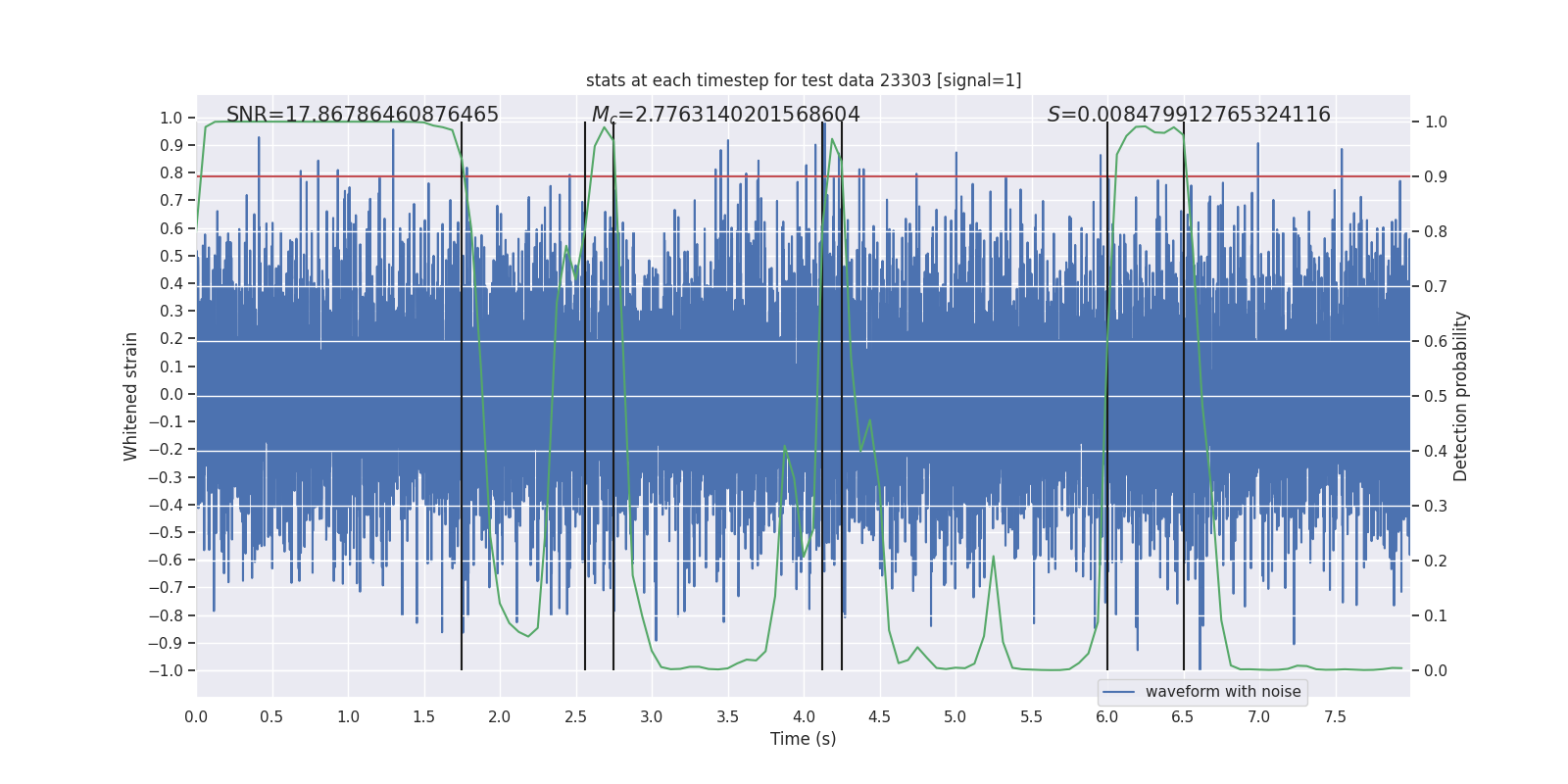This screenshot has height=784, width=1568.
Task: Click the 0.3 tick on the Detection probability axis
Action: click(x=1436, y=507)
